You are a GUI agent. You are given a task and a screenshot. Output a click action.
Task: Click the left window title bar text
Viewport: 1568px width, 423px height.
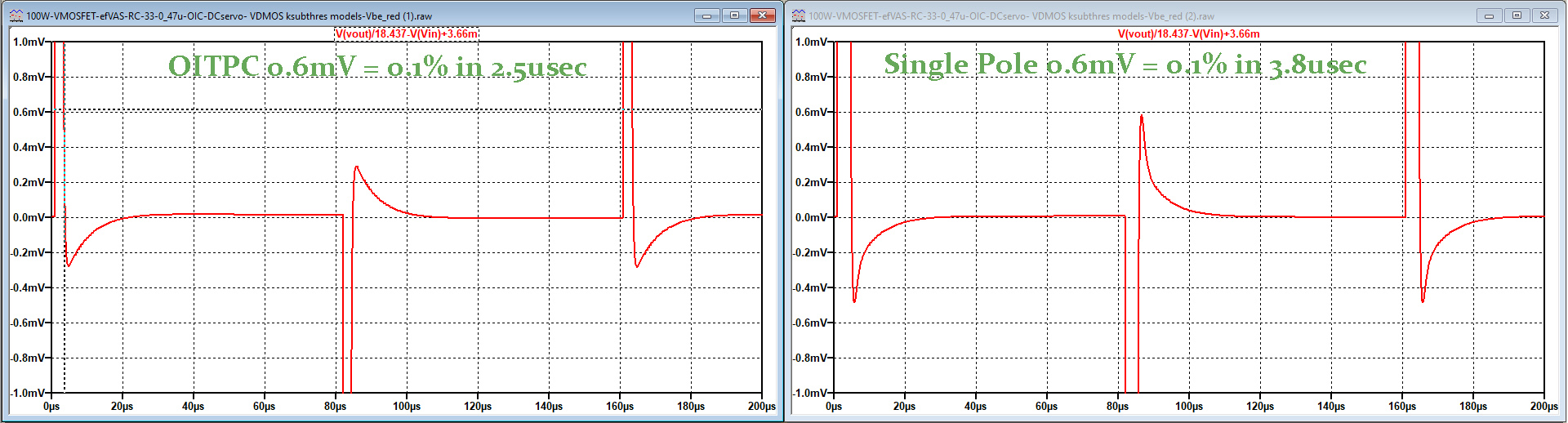click(x=229, y=16)
